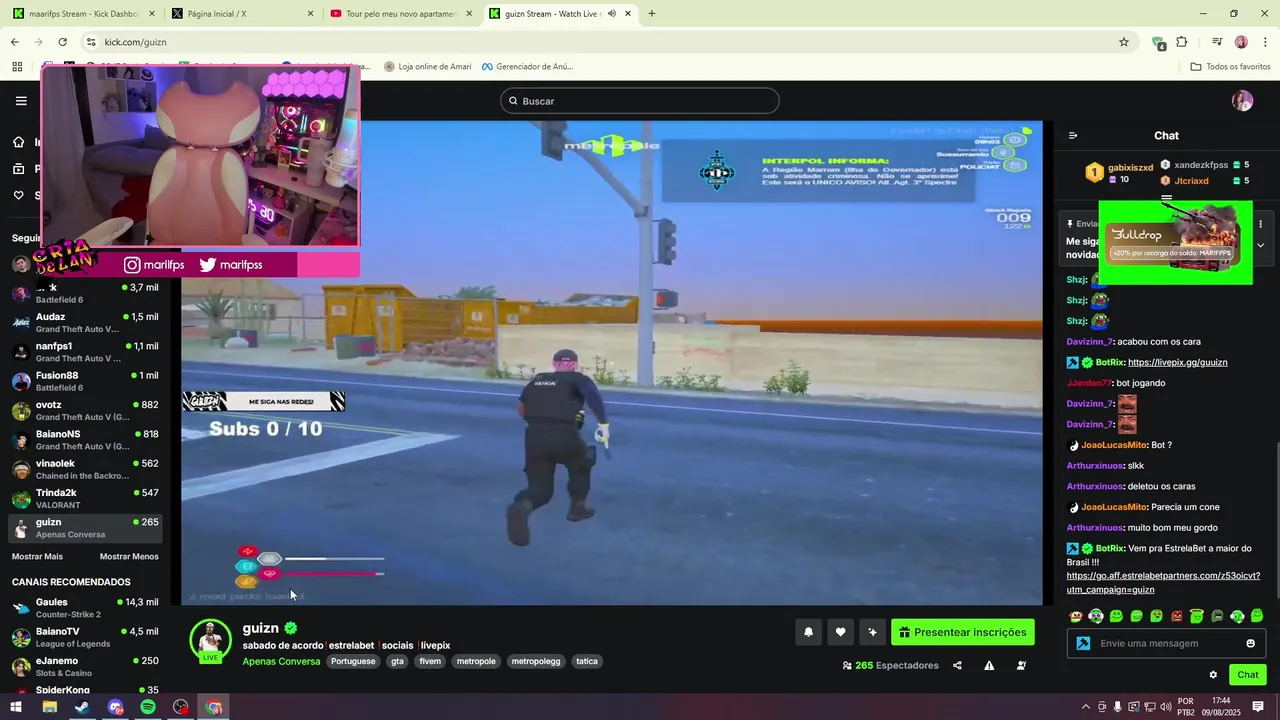This screenshot has width=1280, height=720.
Task: Open Fusion88 channel in sidebar
Action: (85, 381)
